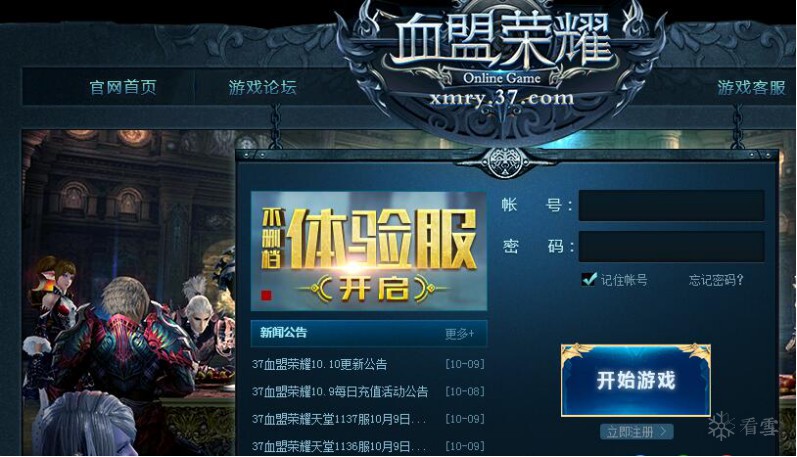This screenshot has width=797, height=457.
Task: Open 37血盟荣耀10.9每日充值活动公告 news item
Action: (340, 392)
